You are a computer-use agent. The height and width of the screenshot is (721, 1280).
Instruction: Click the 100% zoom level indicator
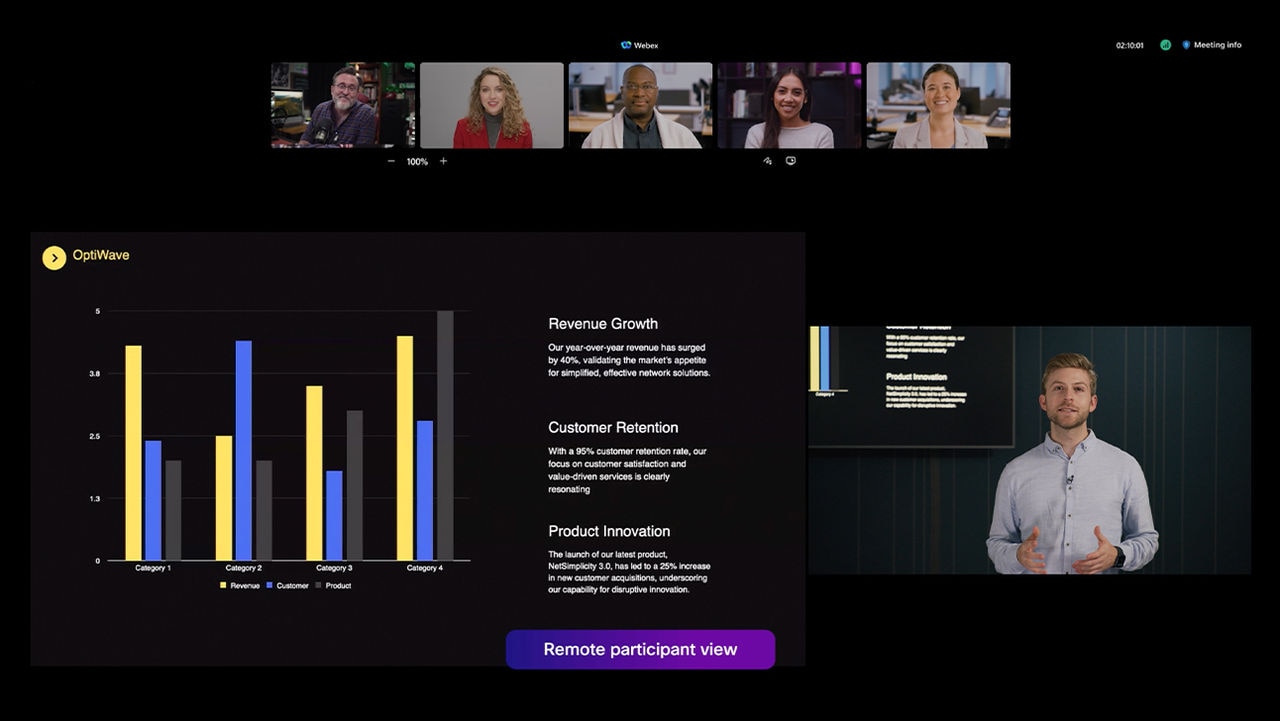click(417, 161)
